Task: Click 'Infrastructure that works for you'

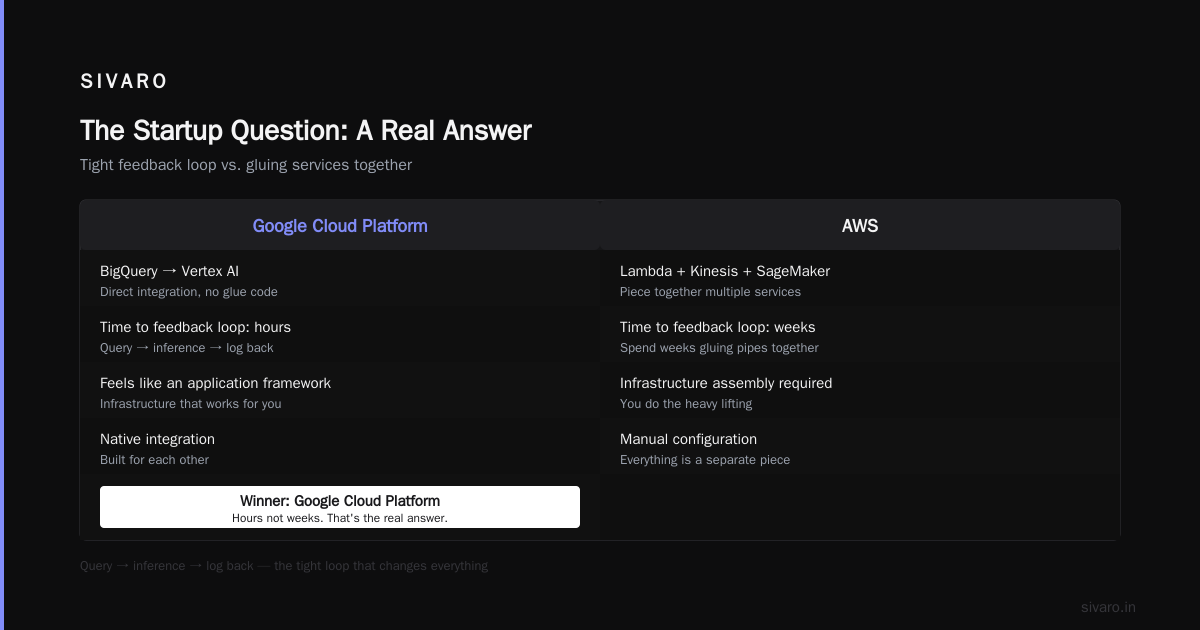Action: pyautogui.click(x=191, y=404)
